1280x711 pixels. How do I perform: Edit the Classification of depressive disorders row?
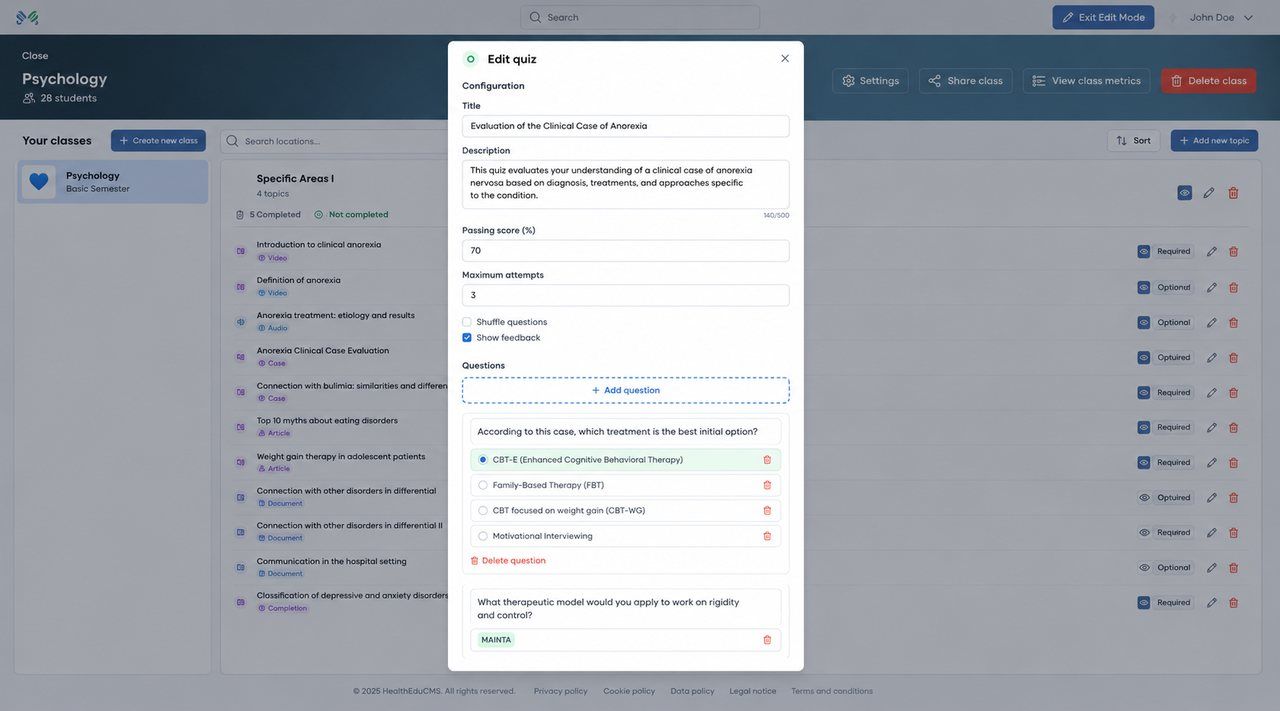click(x=1212, y=603)
